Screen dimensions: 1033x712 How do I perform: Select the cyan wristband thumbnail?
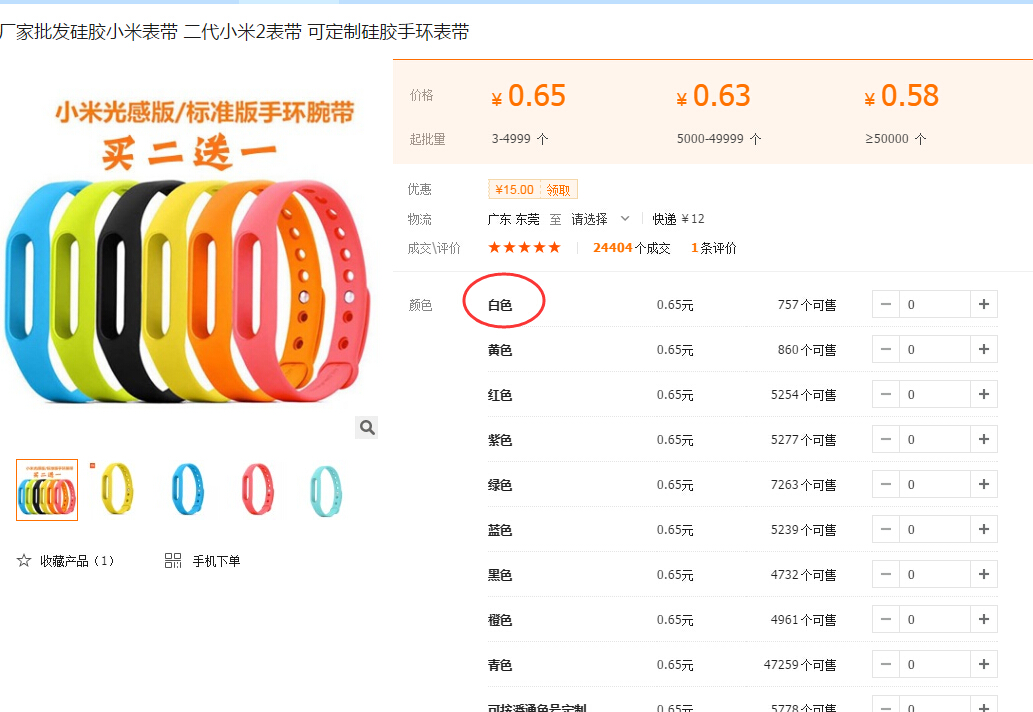click(326, 490)
